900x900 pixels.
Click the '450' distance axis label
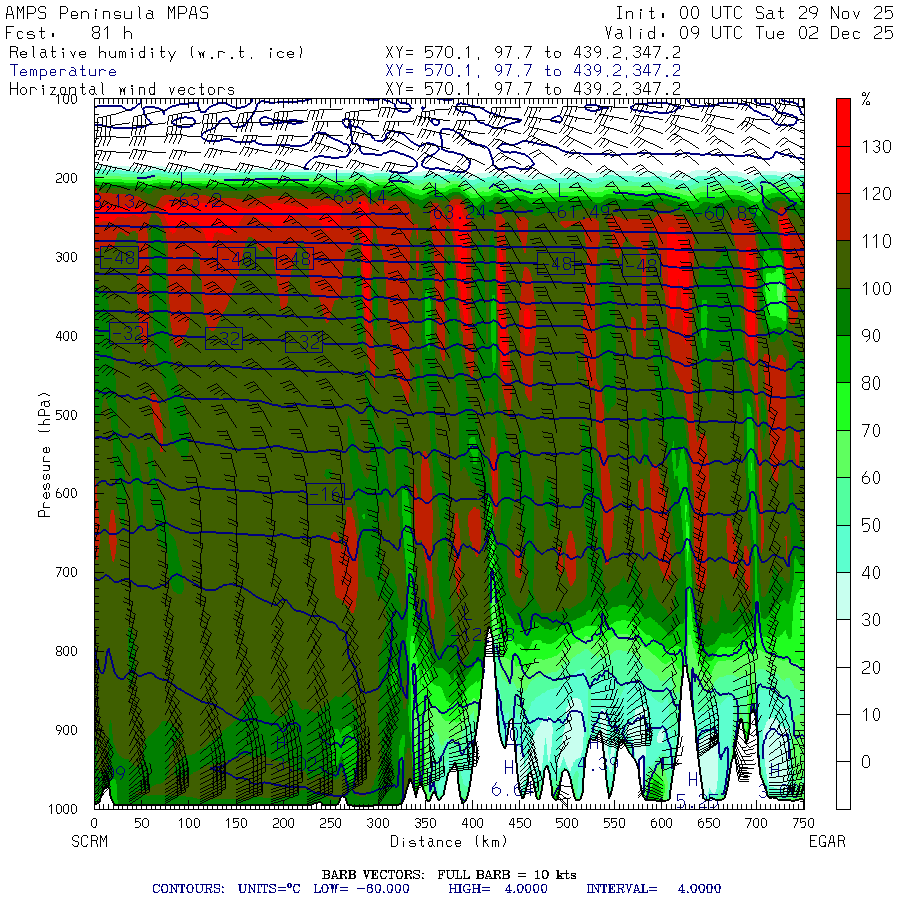(x=519, y=824)
